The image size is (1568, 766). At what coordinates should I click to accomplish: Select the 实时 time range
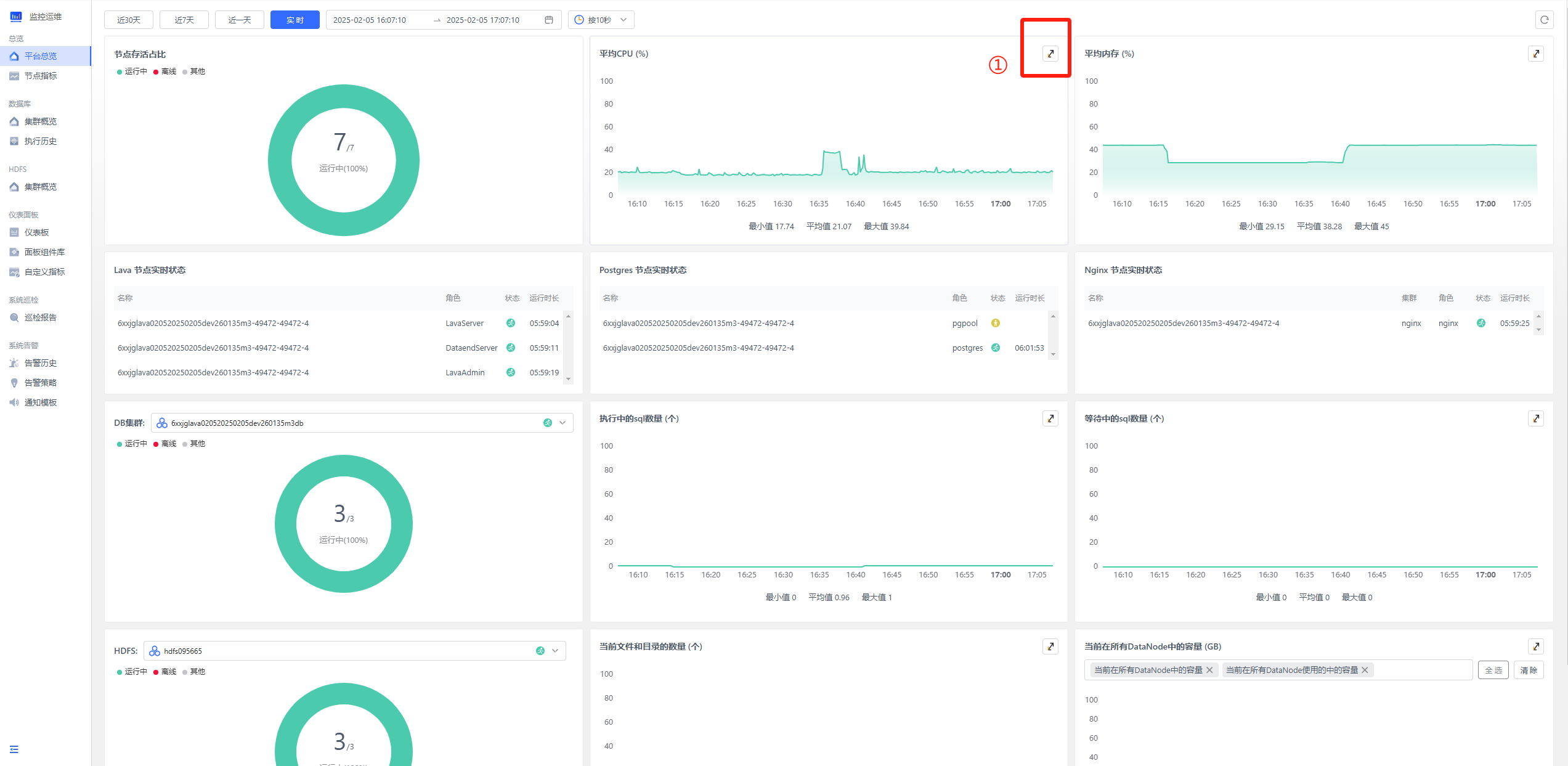(295, 20)
